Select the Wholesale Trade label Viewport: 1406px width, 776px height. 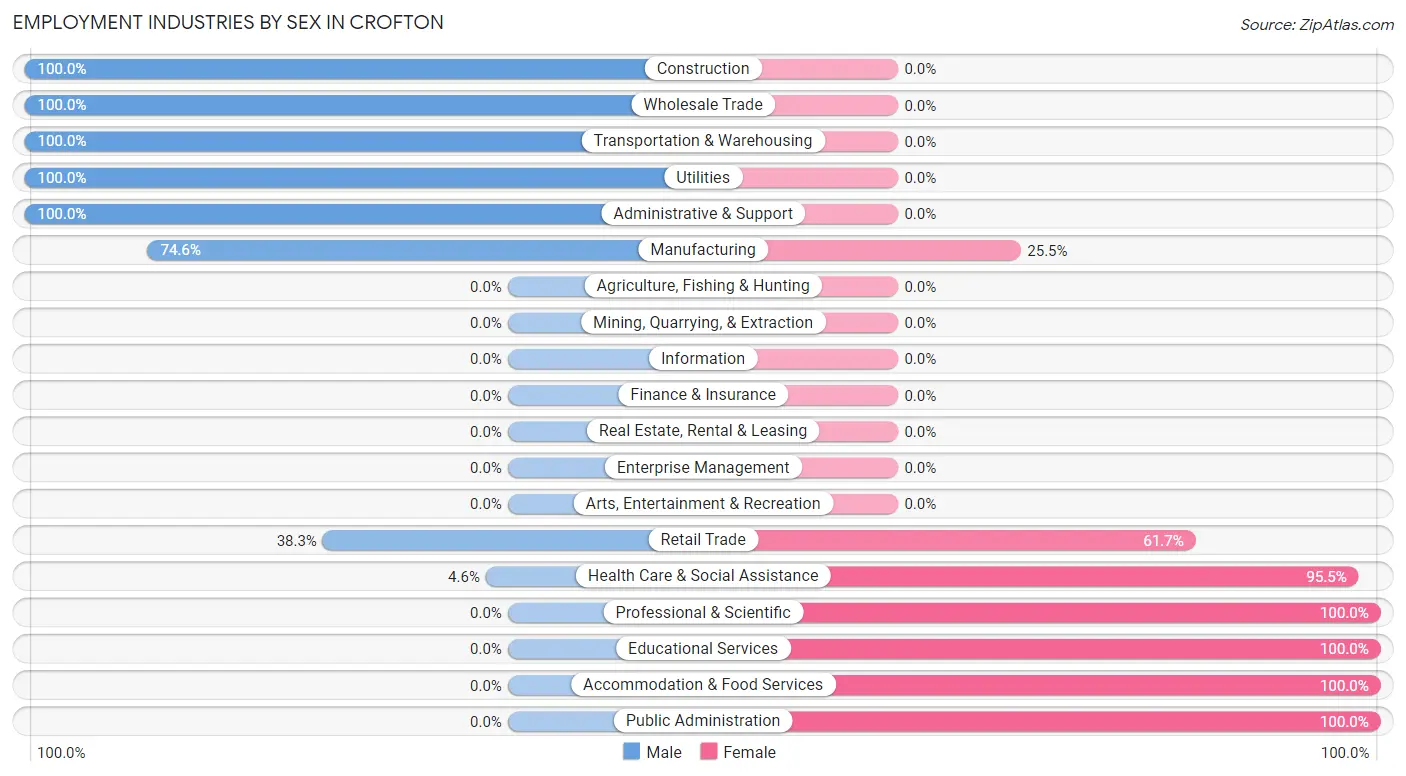point(703,105)
